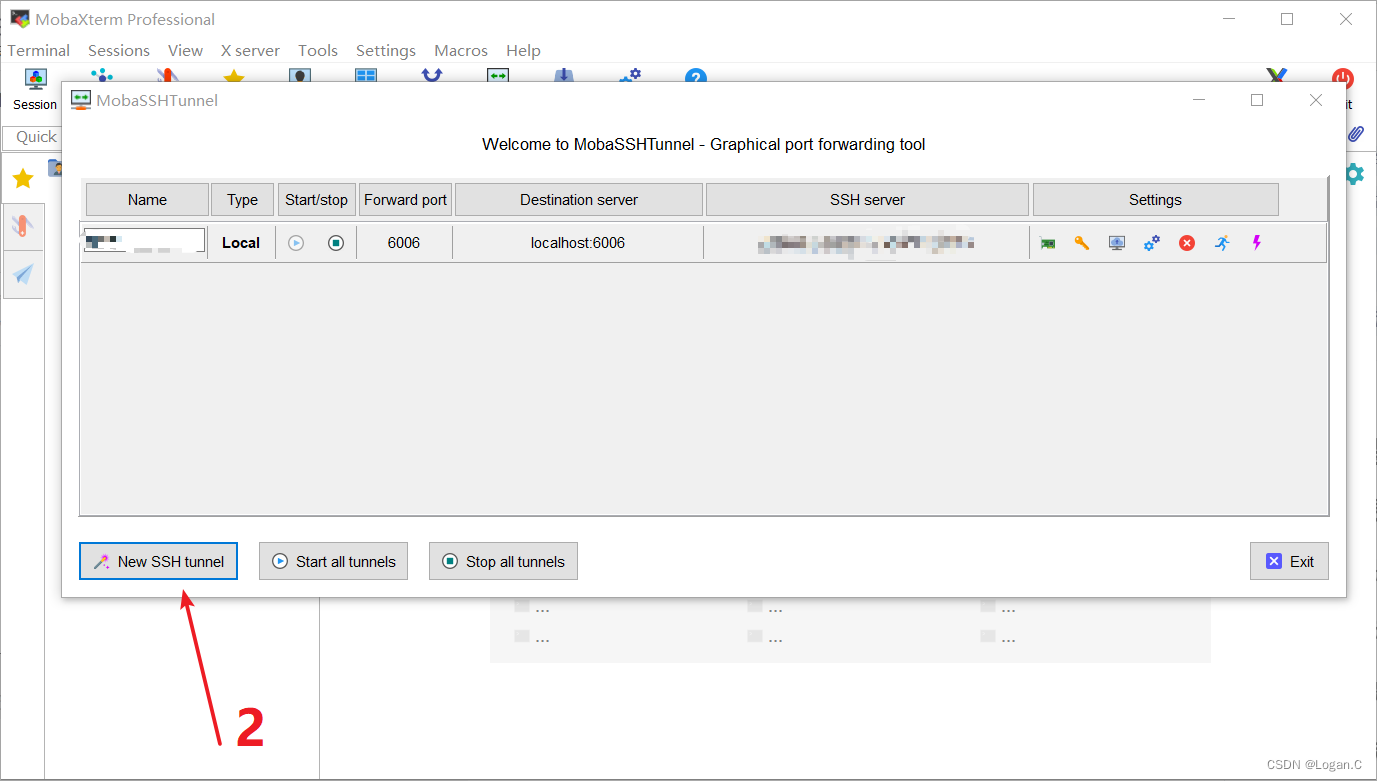Click the Stop all tunnels button
Screen dimensions: 1377x781
point(503,561)
